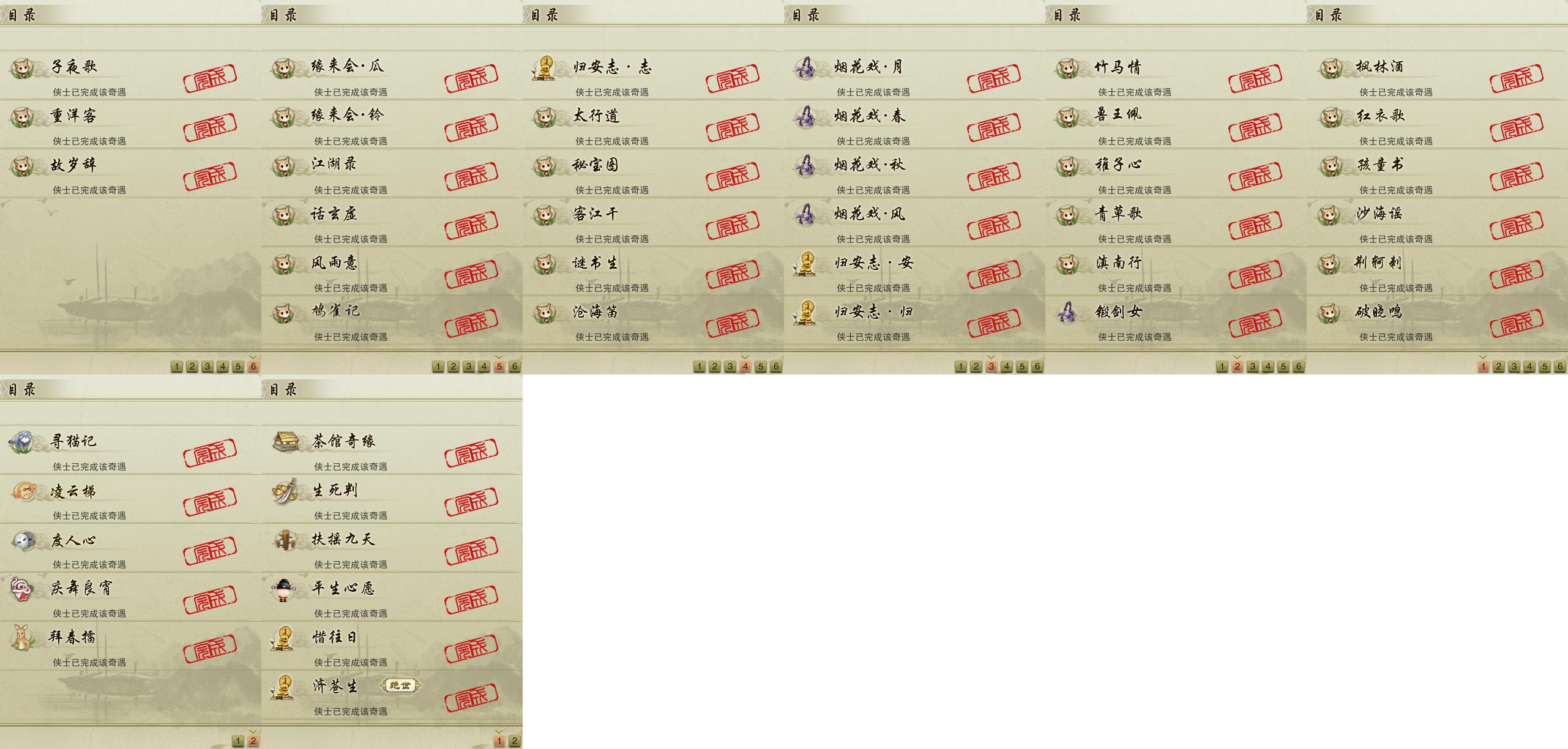This screenshot has width=1568, height=749.
Task: Click the sword icon beside 生死判
Action: pos(285,491)
